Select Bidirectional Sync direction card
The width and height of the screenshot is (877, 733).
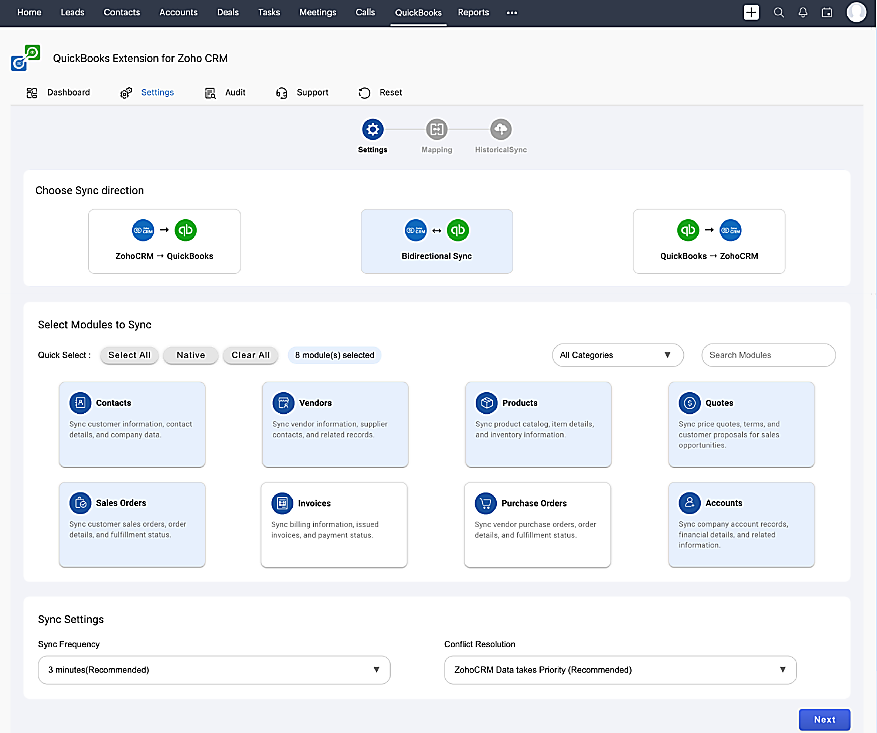coord(437,242)
